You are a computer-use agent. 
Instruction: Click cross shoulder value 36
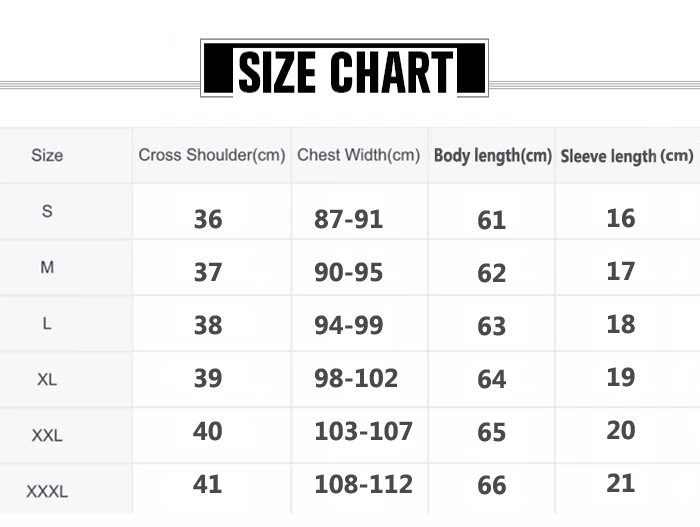(208, 219)
